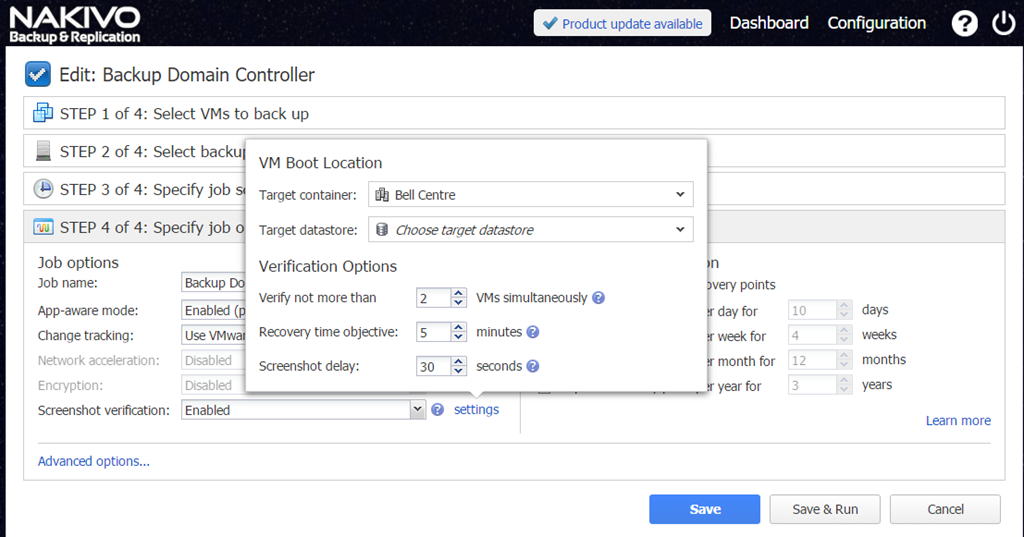Click the Step 3 schedule clock icon
Screen dimensions: 1024x537
[43, 189]
